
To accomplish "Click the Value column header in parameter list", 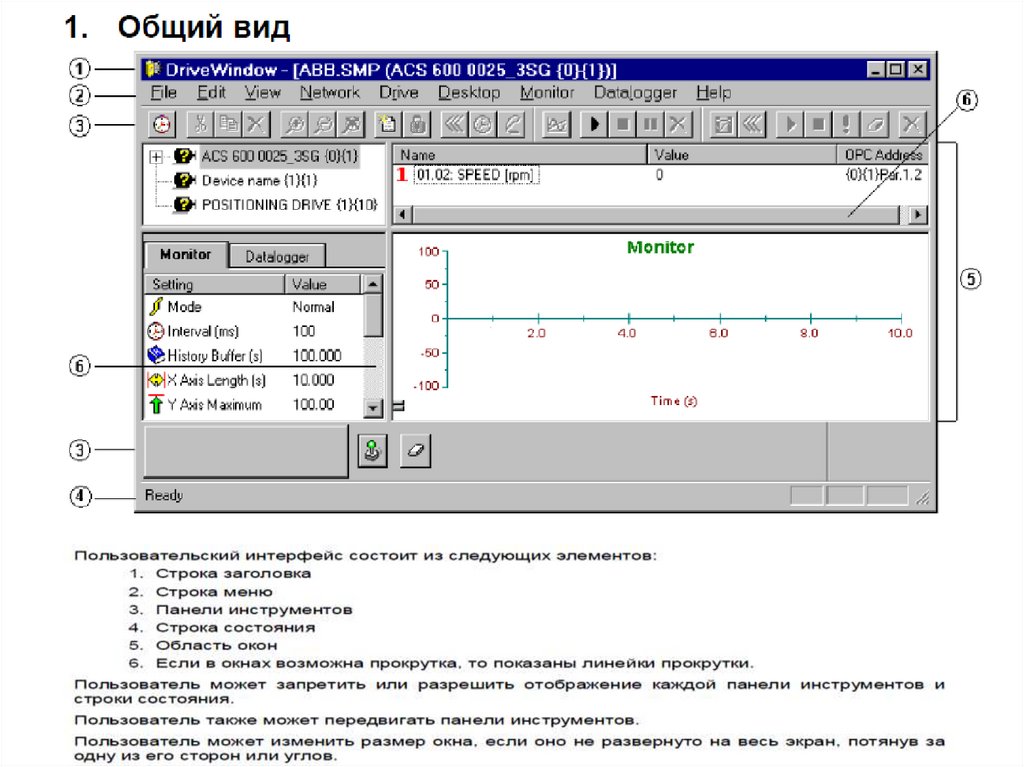I will (x=742, y=155).
